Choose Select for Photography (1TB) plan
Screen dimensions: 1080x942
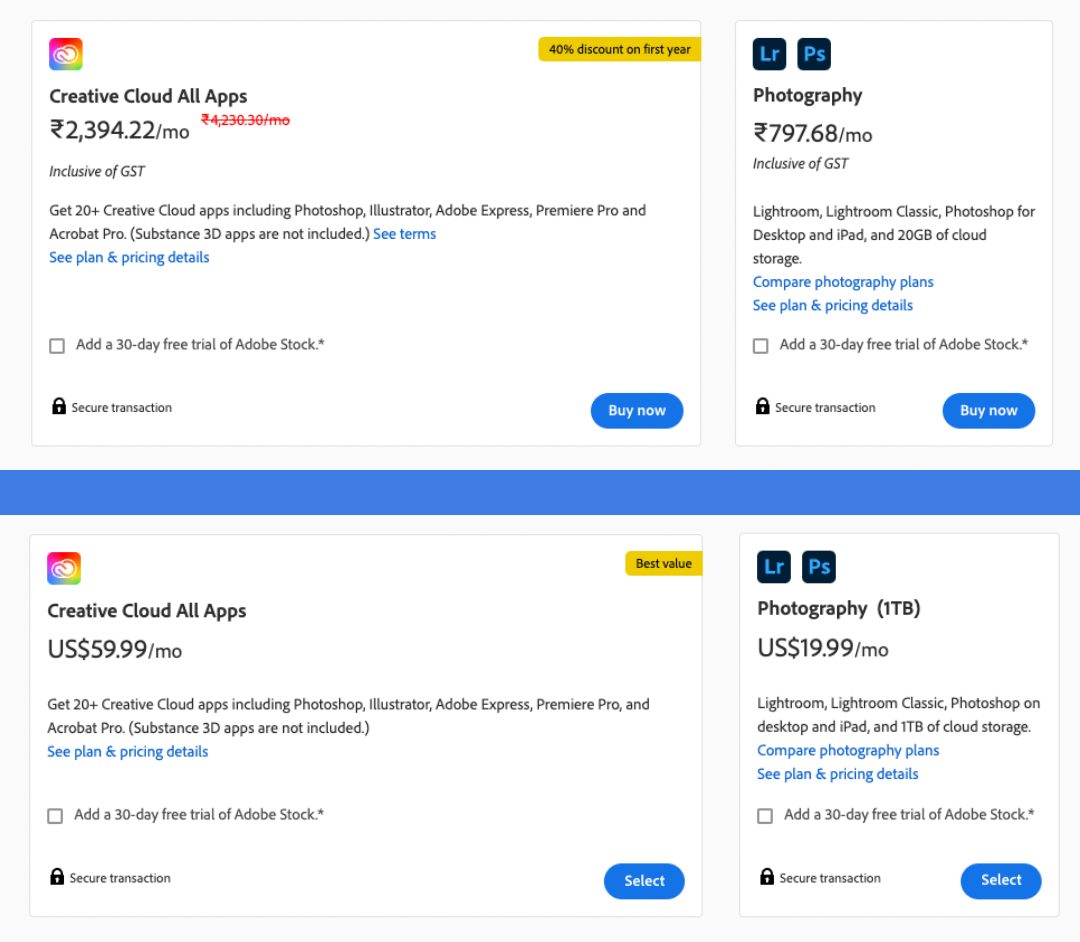[x=1000, y=880]
